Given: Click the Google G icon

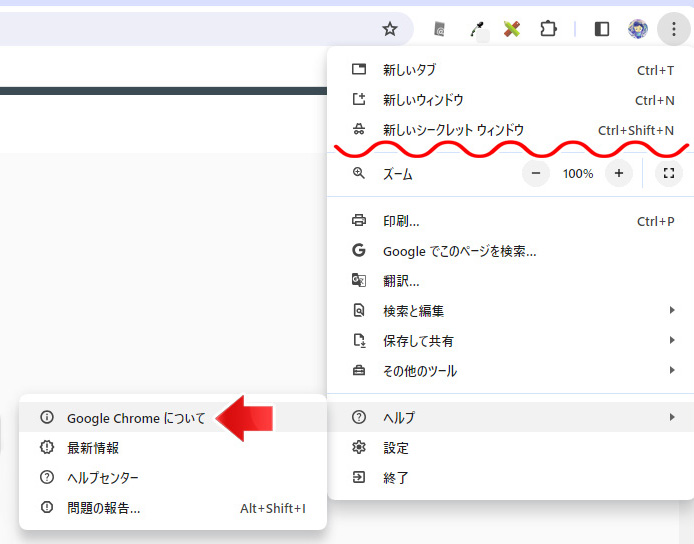Looking at the screenshot, I should 359,251.
